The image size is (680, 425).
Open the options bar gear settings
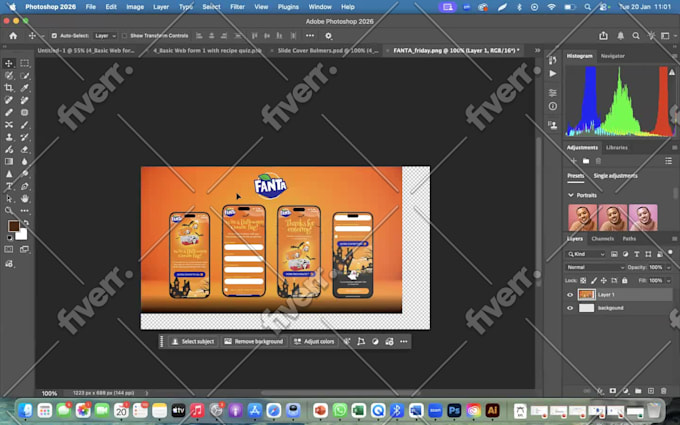(x=328, y=36)
